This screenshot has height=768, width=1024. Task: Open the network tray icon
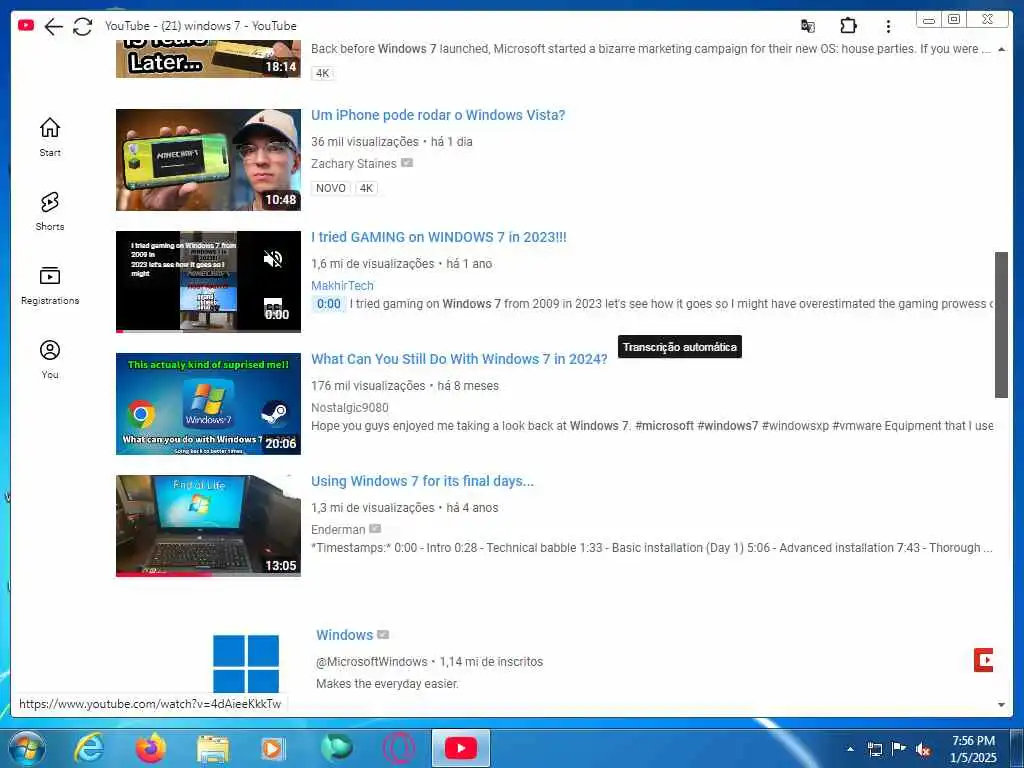pyautogui.click(x=875, y=749)
